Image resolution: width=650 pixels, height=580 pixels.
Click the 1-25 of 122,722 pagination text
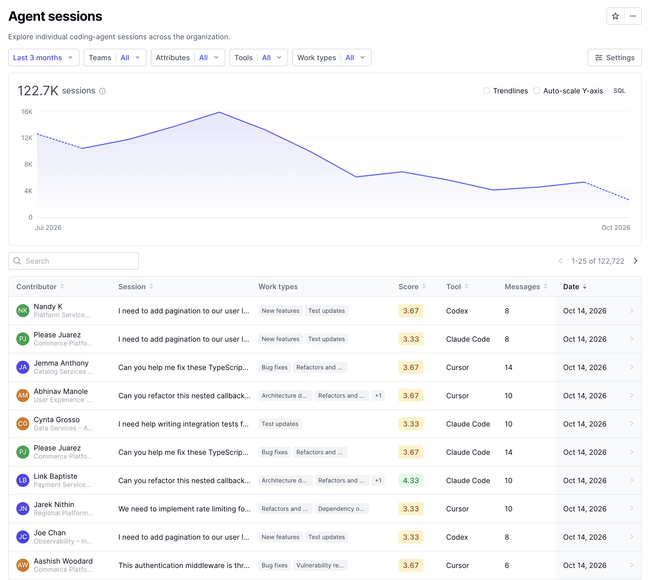coord(598,261)
